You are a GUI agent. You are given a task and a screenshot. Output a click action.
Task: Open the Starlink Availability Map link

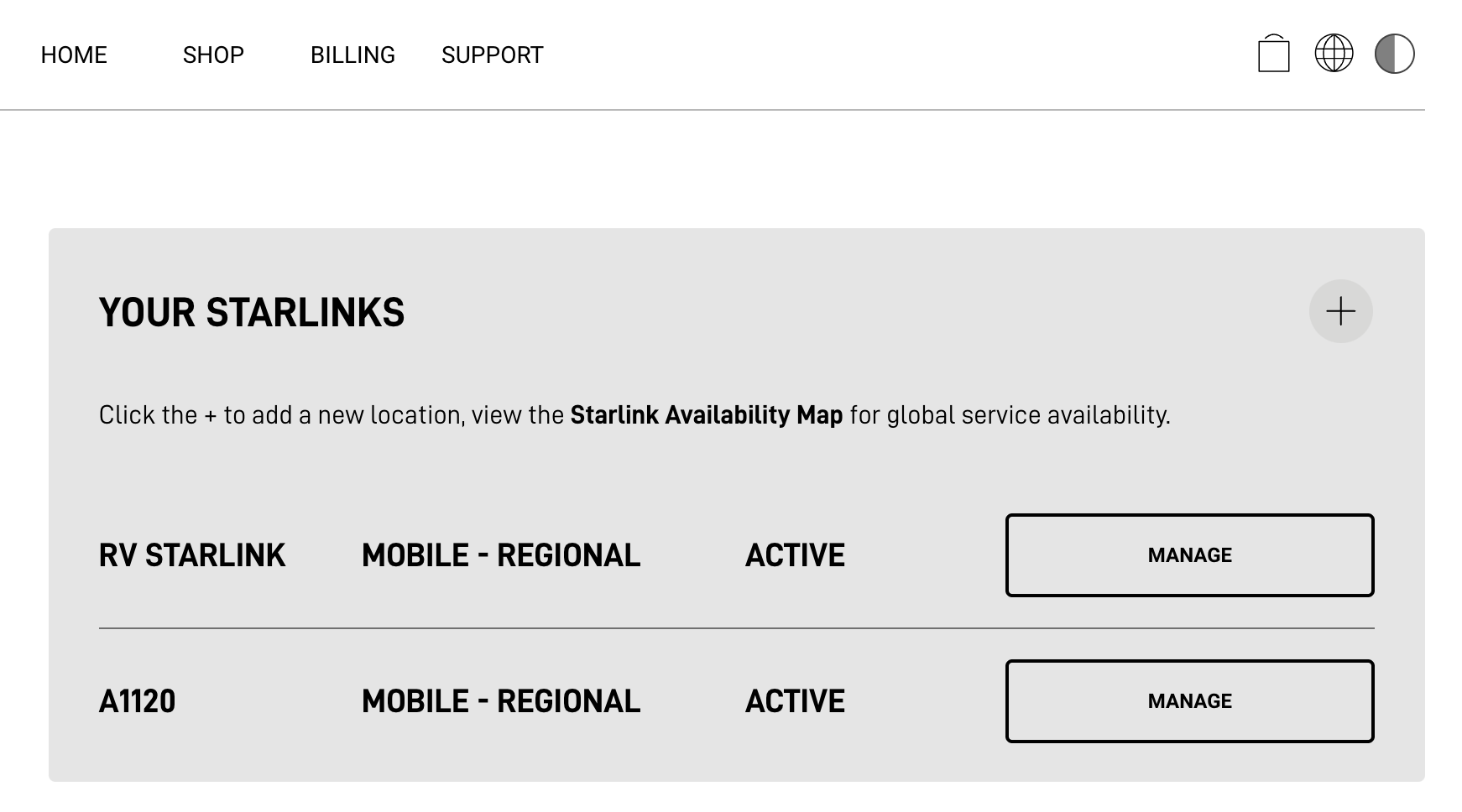click(x=706, y=415)
